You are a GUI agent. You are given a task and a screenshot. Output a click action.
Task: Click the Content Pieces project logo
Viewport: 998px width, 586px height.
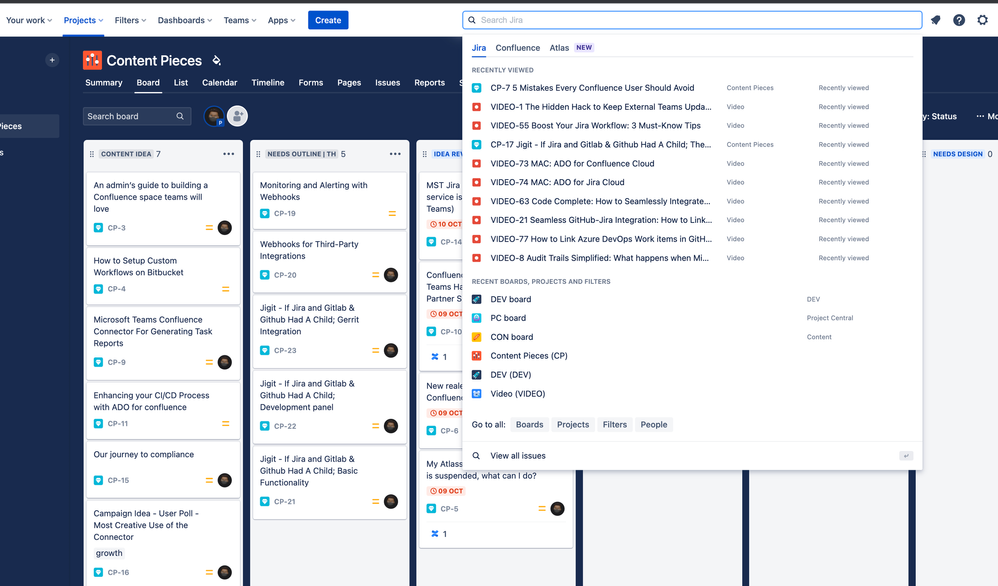[92, 60]
